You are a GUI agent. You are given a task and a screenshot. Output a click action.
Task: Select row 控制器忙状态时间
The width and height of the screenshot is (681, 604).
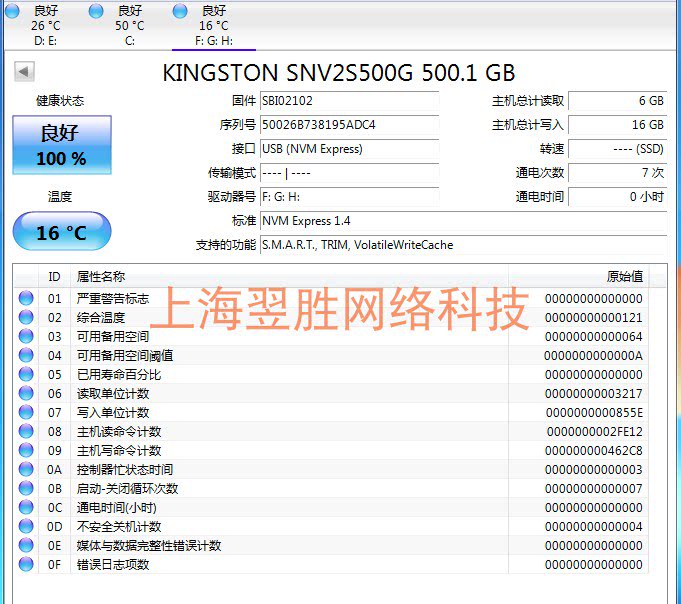pos(331,469)
